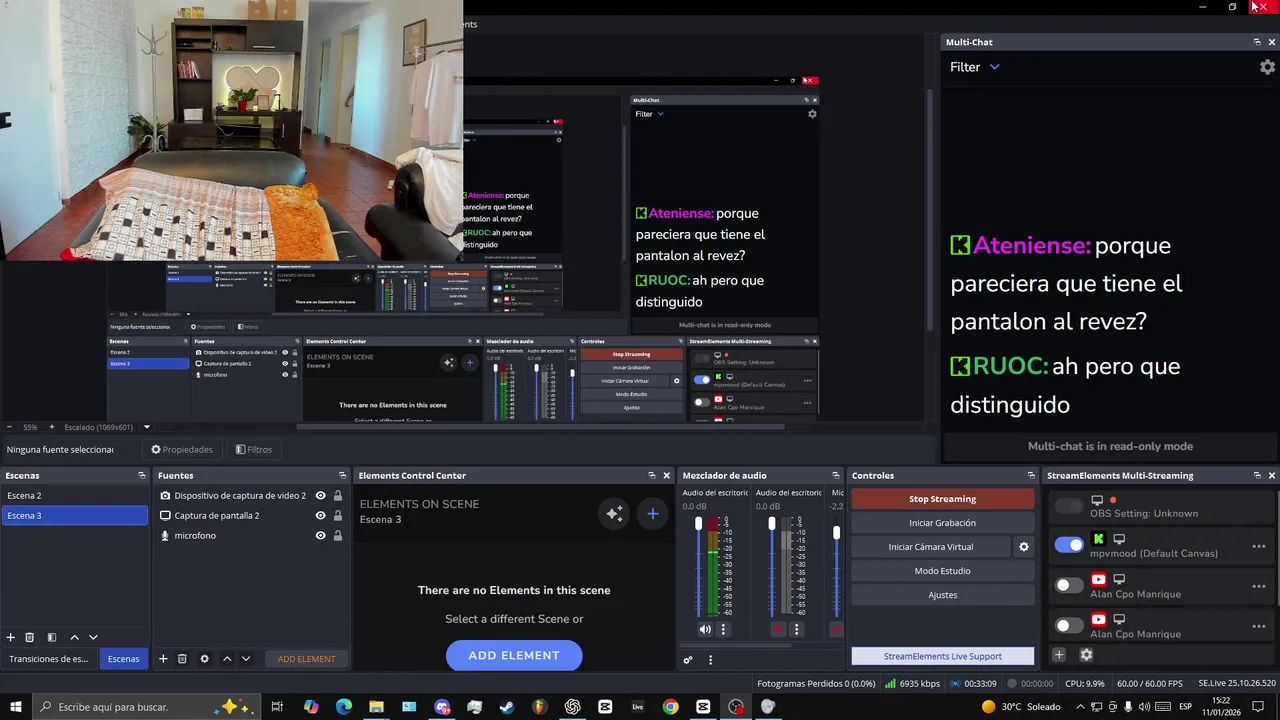Select the Escena 3 scene
This screenshot has width=1280, height=720.
click(75, 515)
